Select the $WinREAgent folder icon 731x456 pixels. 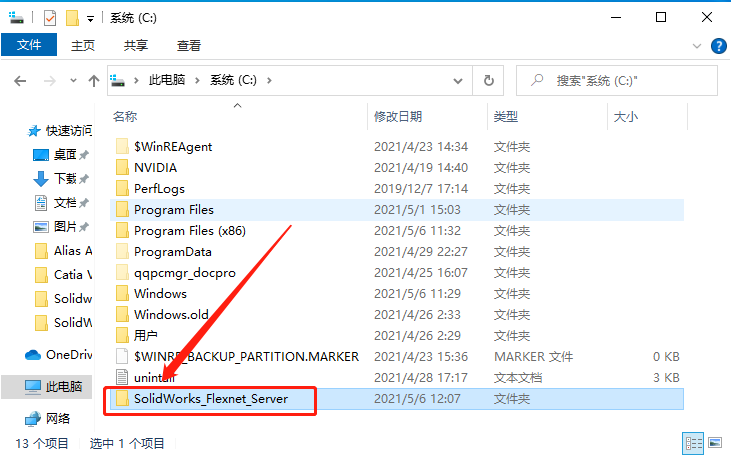pyautogui.click(x=122, y=146)
